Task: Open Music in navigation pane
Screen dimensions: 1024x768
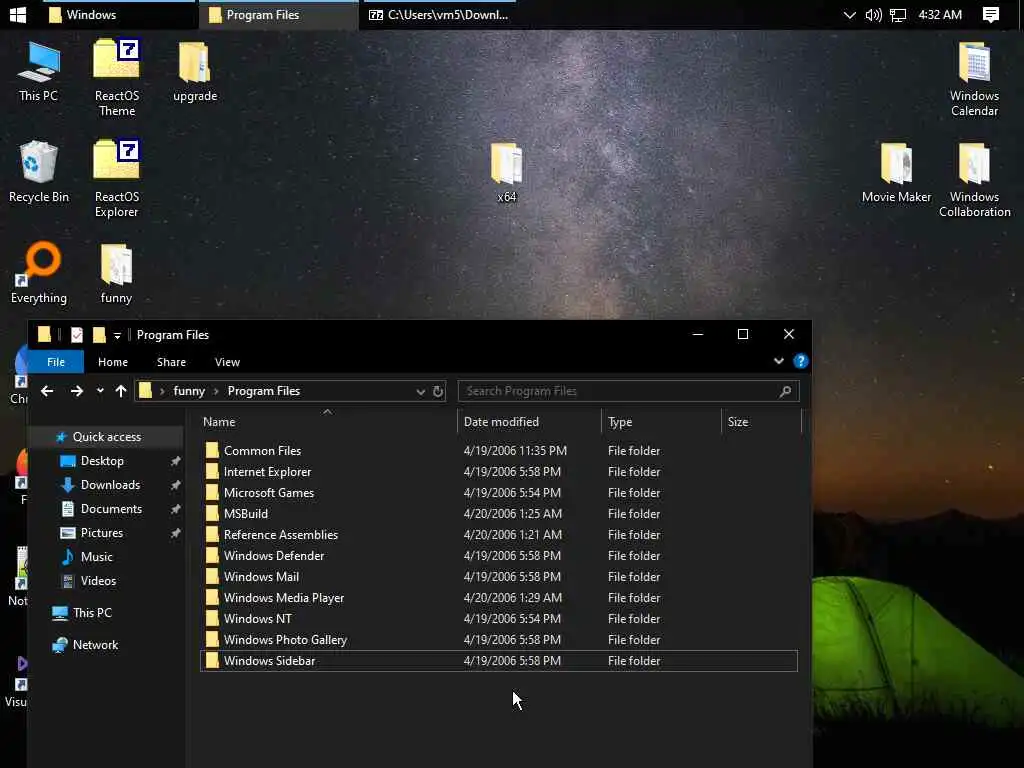Action: (97, 557)
